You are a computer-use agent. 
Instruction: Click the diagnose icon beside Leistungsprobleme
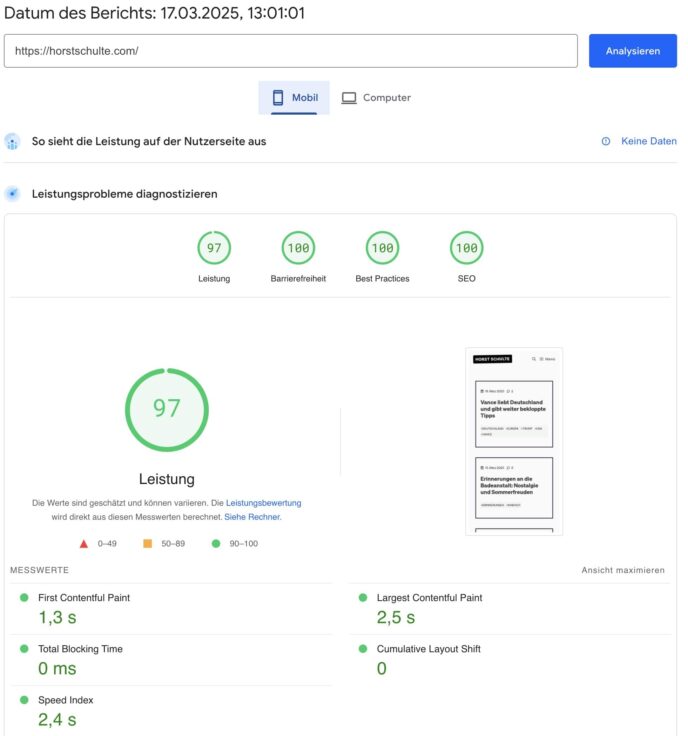[x=12, y=194]
